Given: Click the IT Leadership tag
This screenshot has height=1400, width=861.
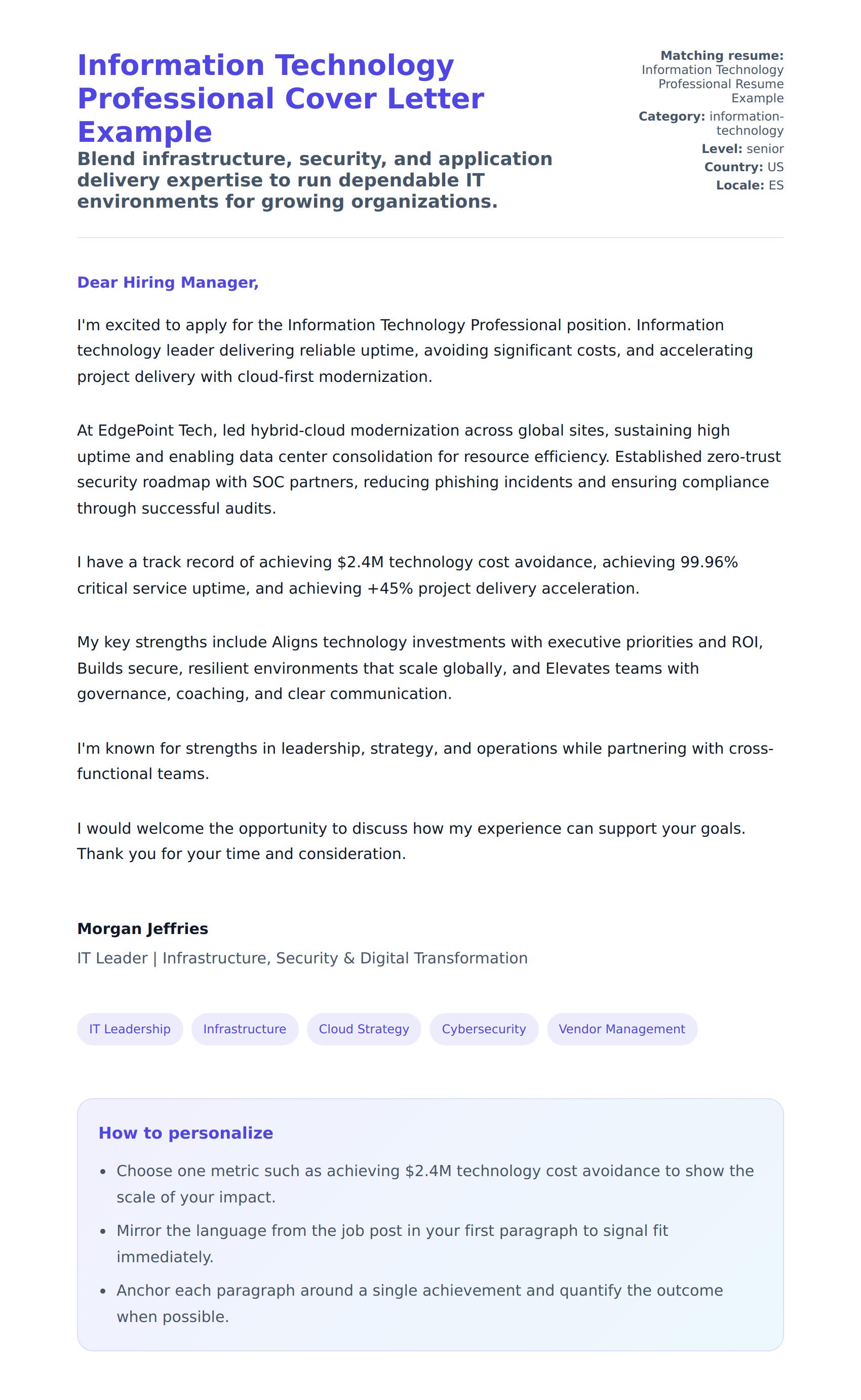Looking at the screenshot, I should click(x=130, y=1029).
